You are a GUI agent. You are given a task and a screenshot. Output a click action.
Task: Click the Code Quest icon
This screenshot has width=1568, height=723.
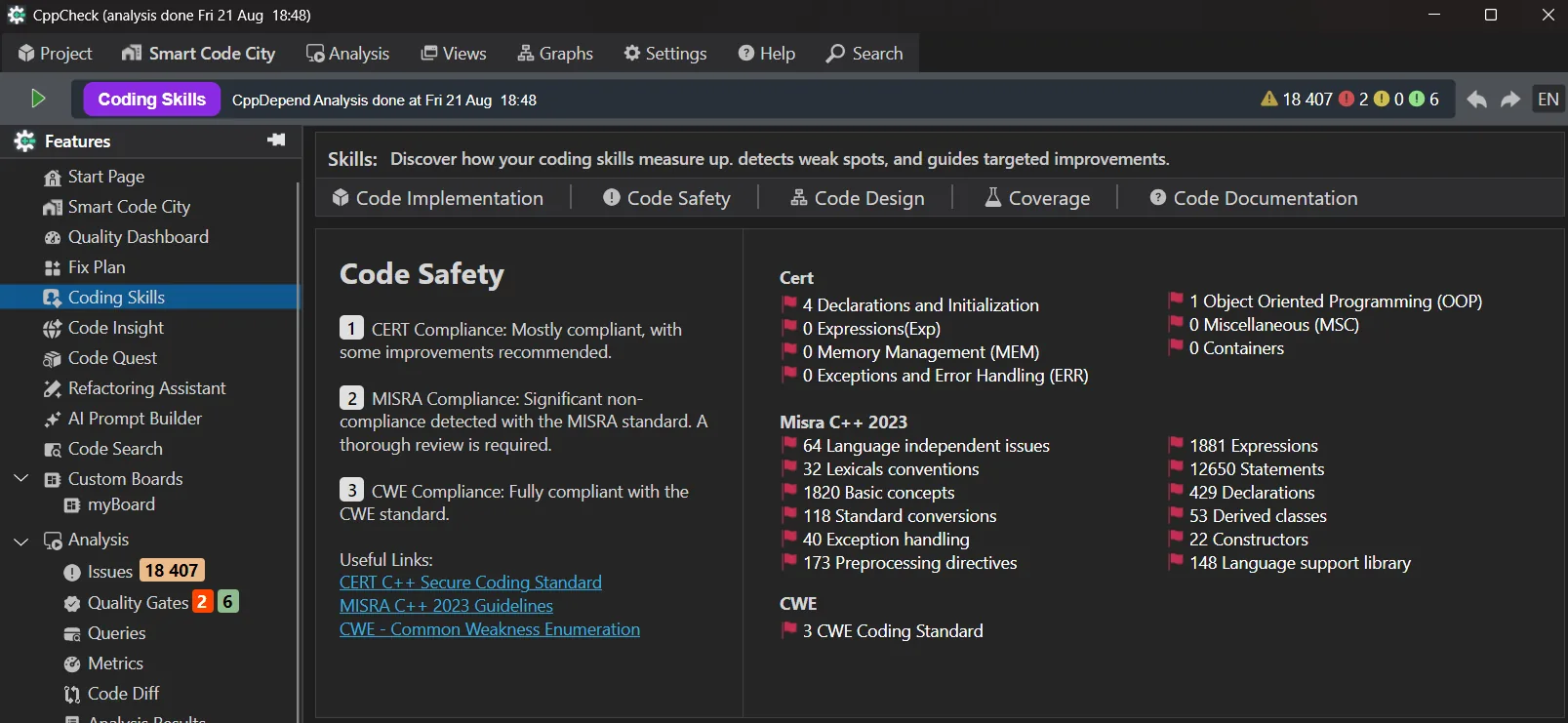53,359
